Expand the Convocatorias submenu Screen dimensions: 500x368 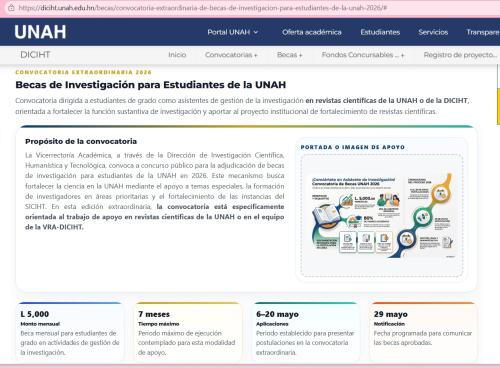231,55
